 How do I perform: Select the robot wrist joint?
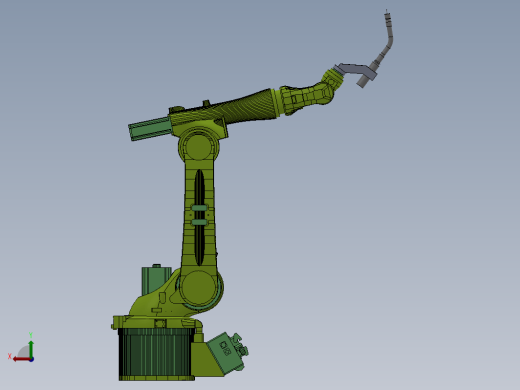327,87
